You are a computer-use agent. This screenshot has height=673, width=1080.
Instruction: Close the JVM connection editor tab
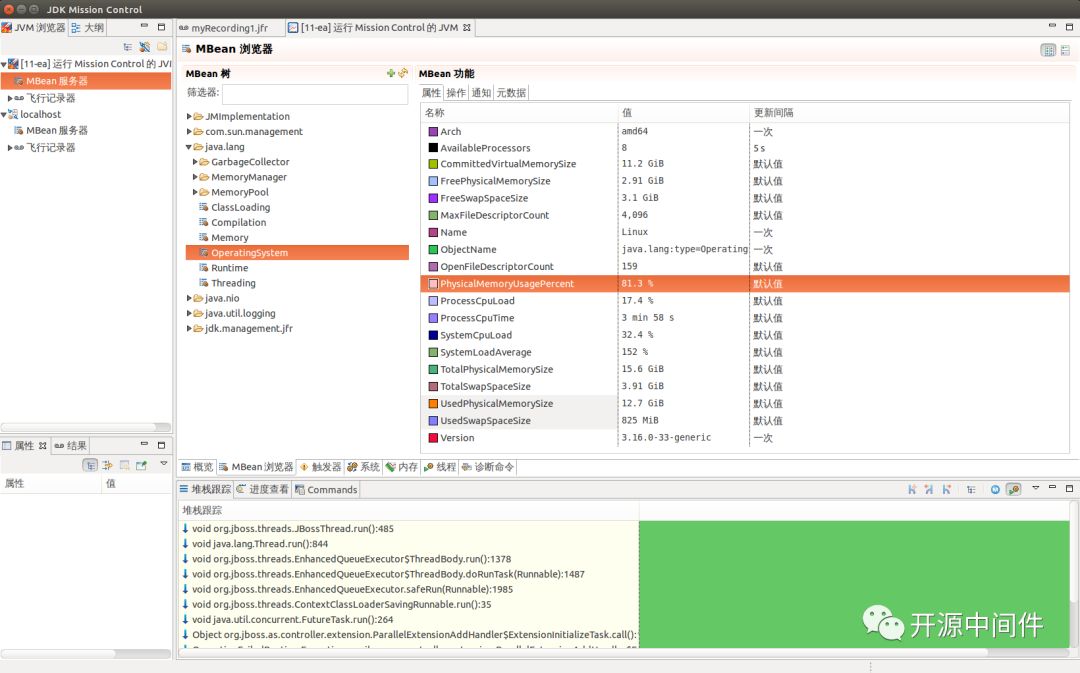click(467, 28)
